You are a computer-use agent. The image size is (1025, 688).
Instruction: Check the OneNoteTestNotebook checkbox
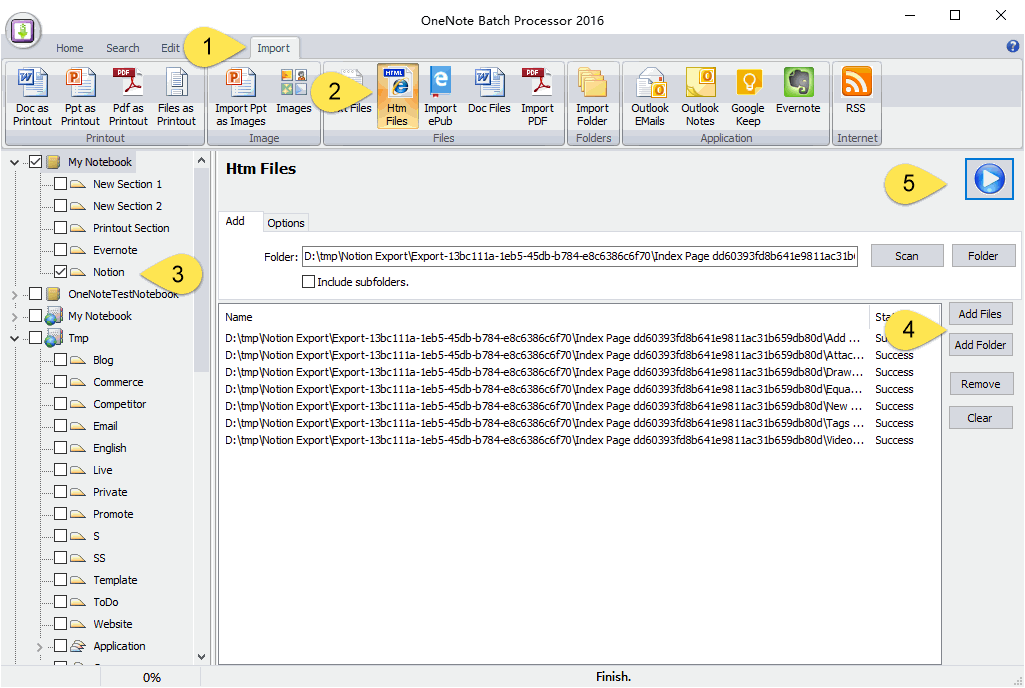(36, 294)
